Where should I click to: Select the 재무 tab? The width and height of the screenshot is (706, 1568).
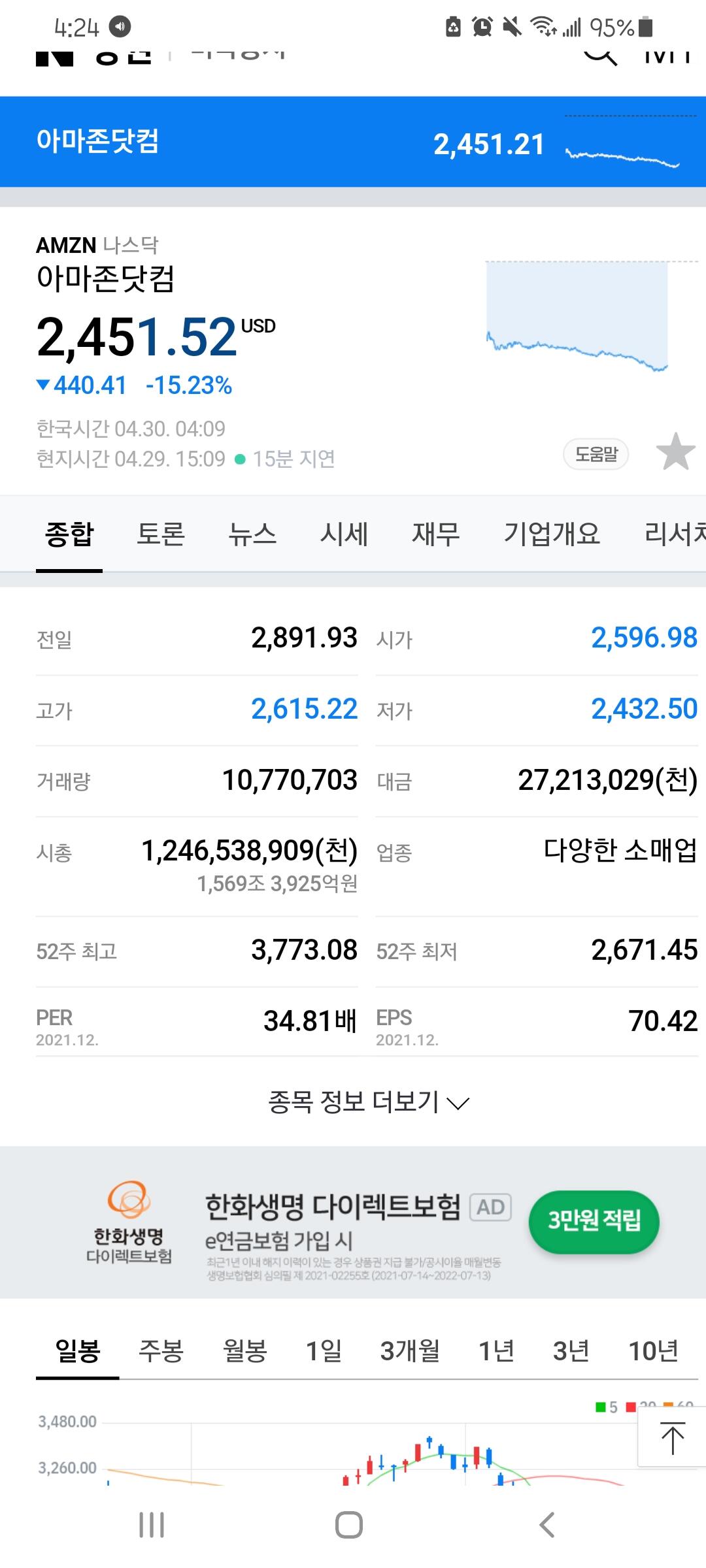click(x=435, y=534)
